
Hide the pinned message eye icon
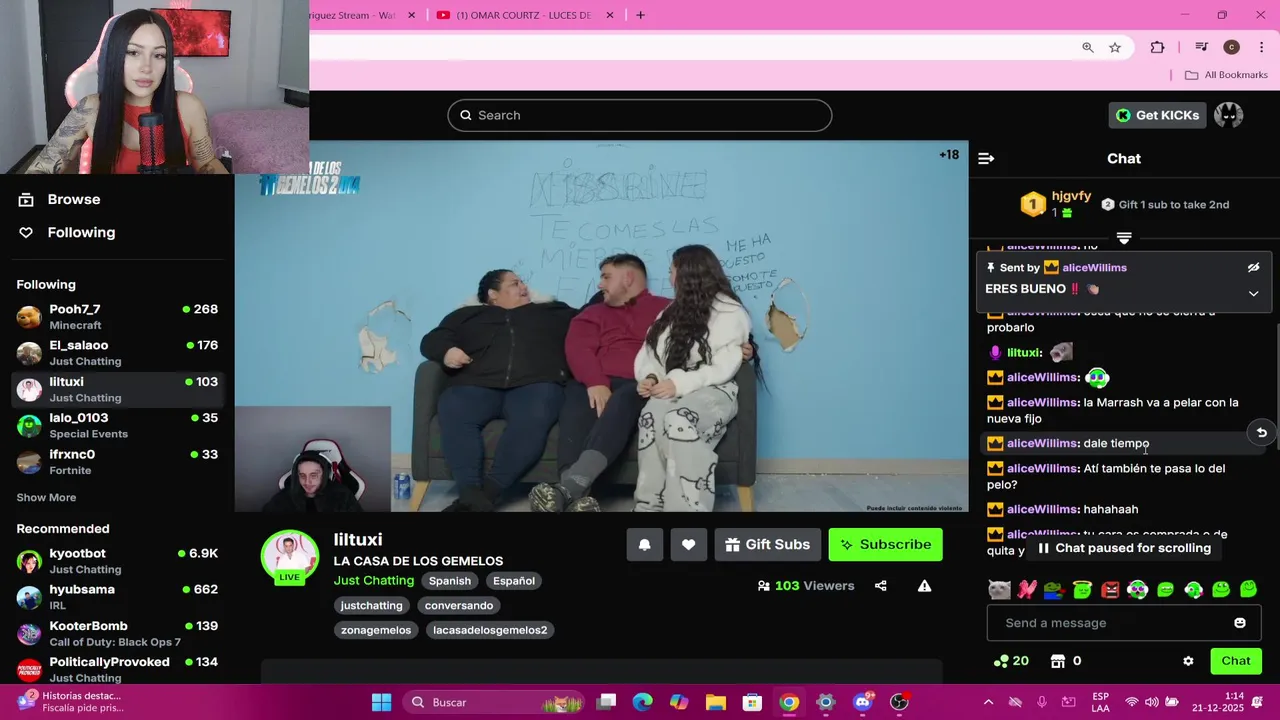point(1253,268)
